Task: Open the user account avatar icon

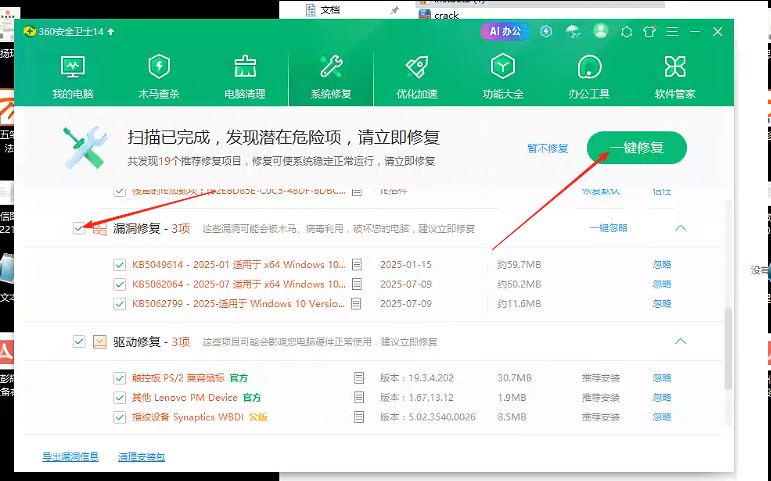Action: (x=600, y=31)
